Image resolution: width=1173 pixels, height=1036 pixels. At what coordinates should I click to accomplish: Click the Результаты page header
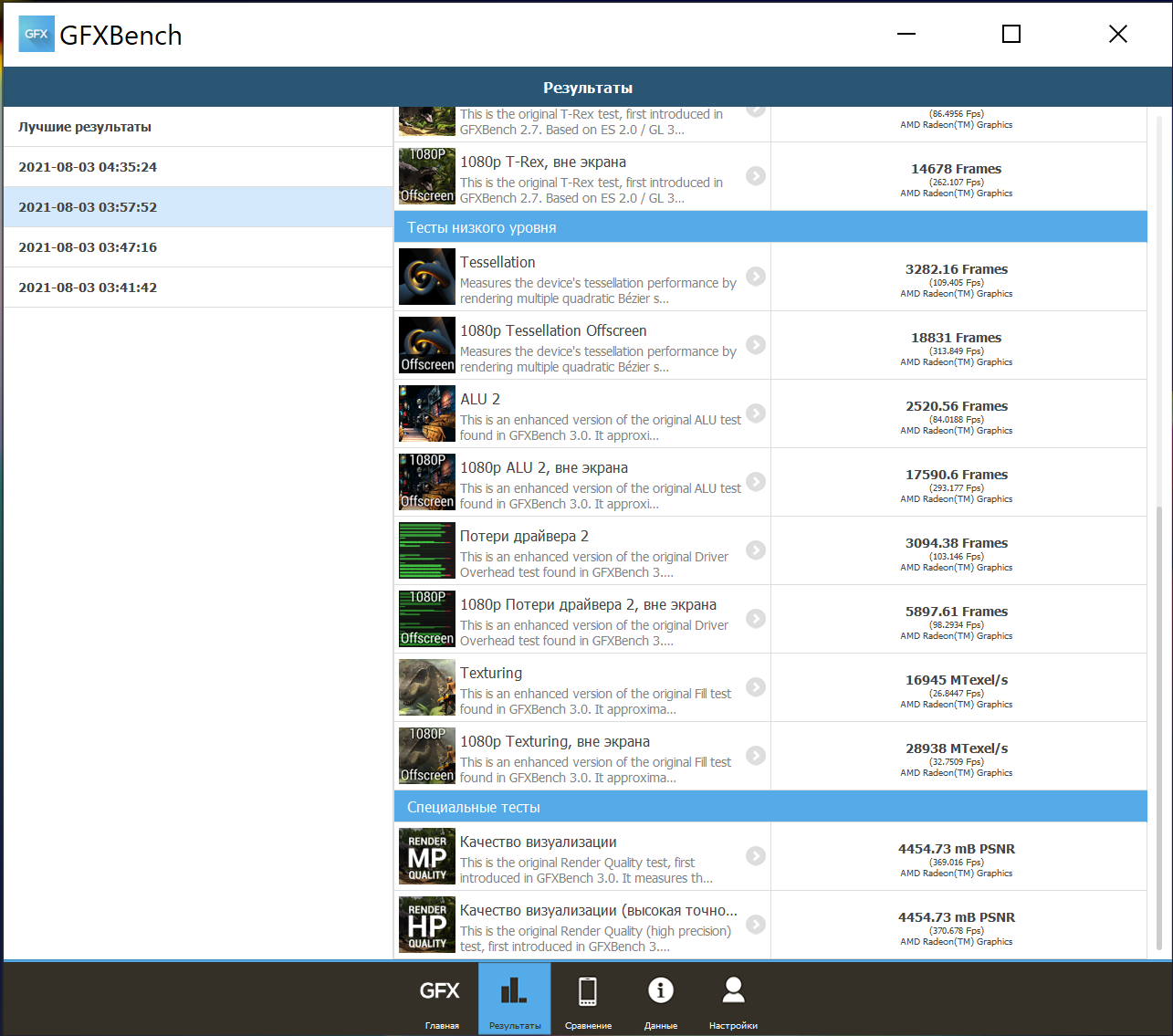click(x=588, y=88)
